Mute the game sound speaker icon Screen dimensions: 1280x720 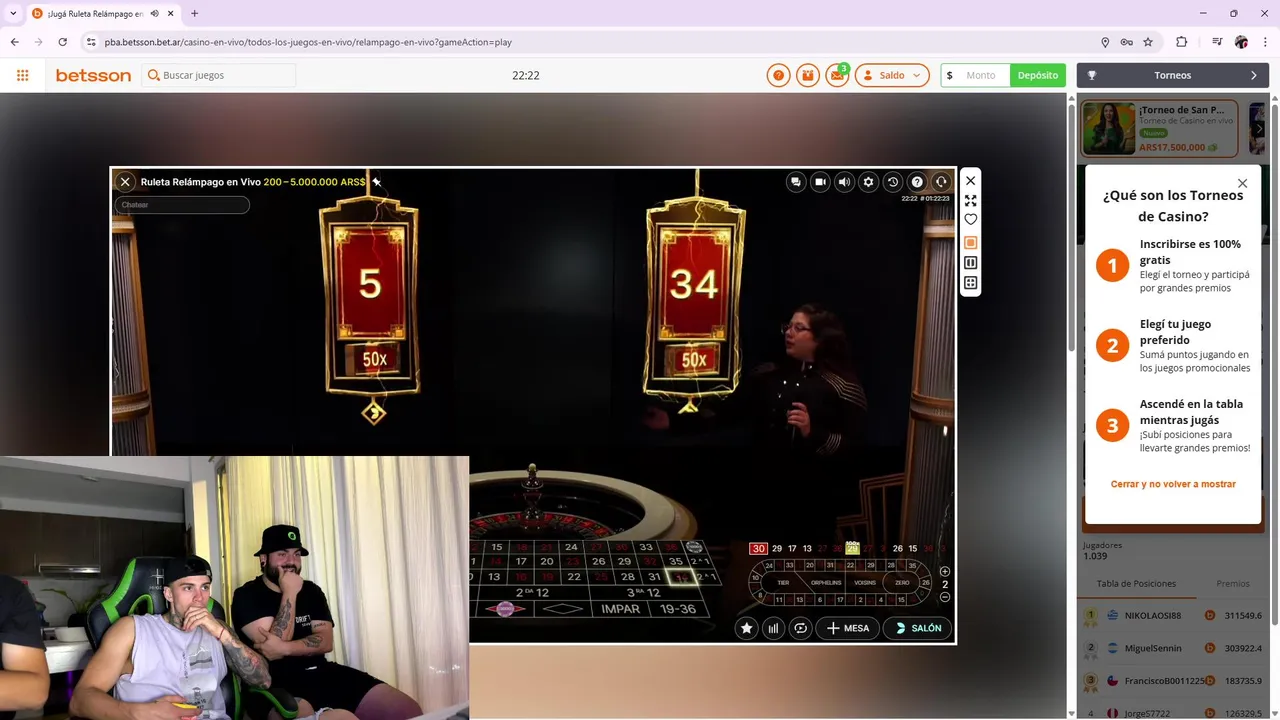tap(844, 182)
